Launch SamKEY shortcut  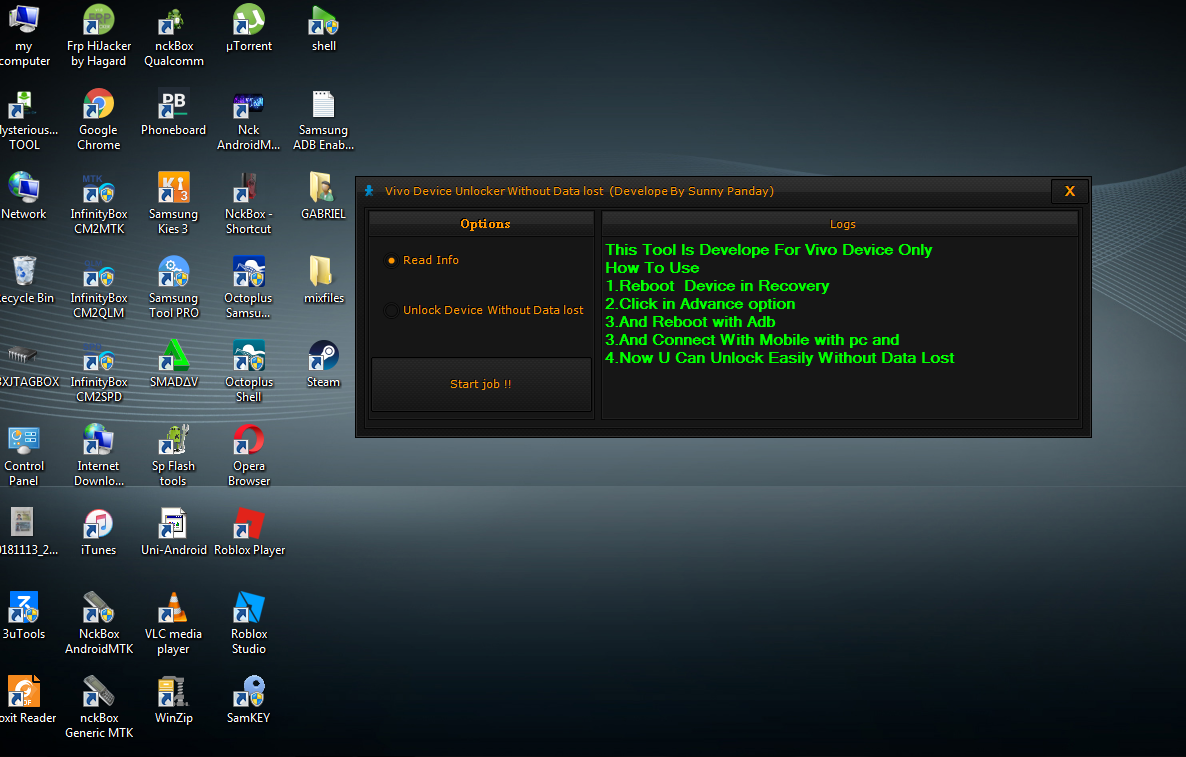249,700
